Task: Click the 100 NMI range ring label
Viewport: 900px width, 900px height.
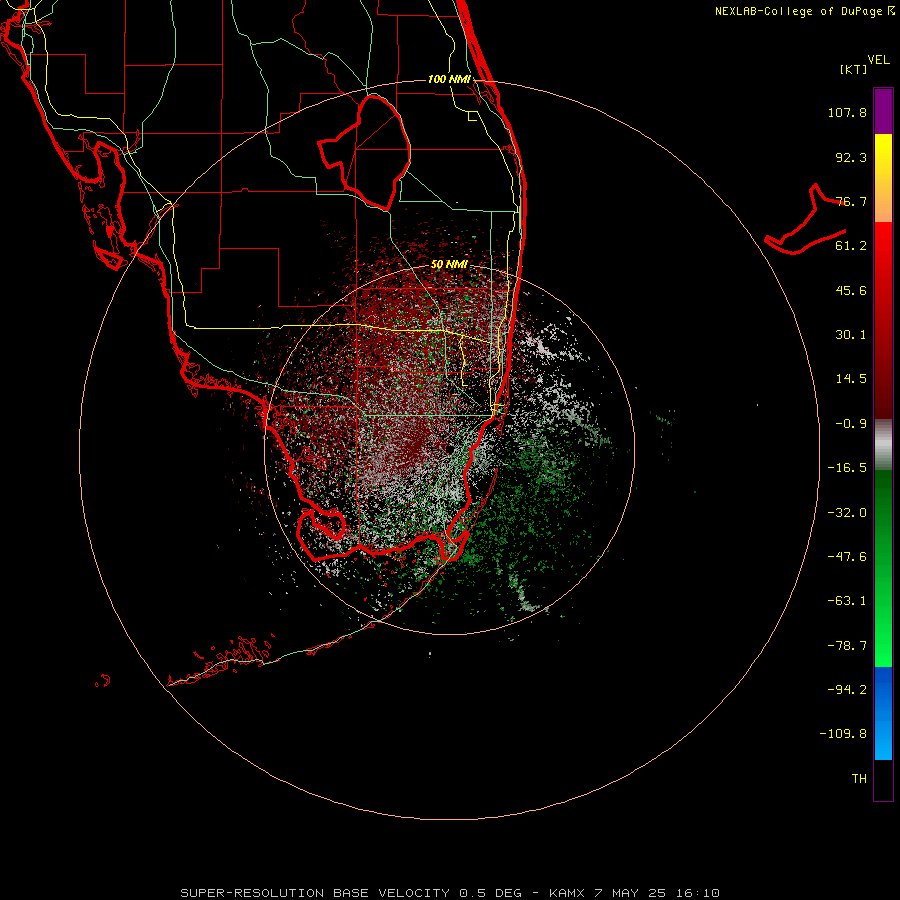Action: click(449, 79)
